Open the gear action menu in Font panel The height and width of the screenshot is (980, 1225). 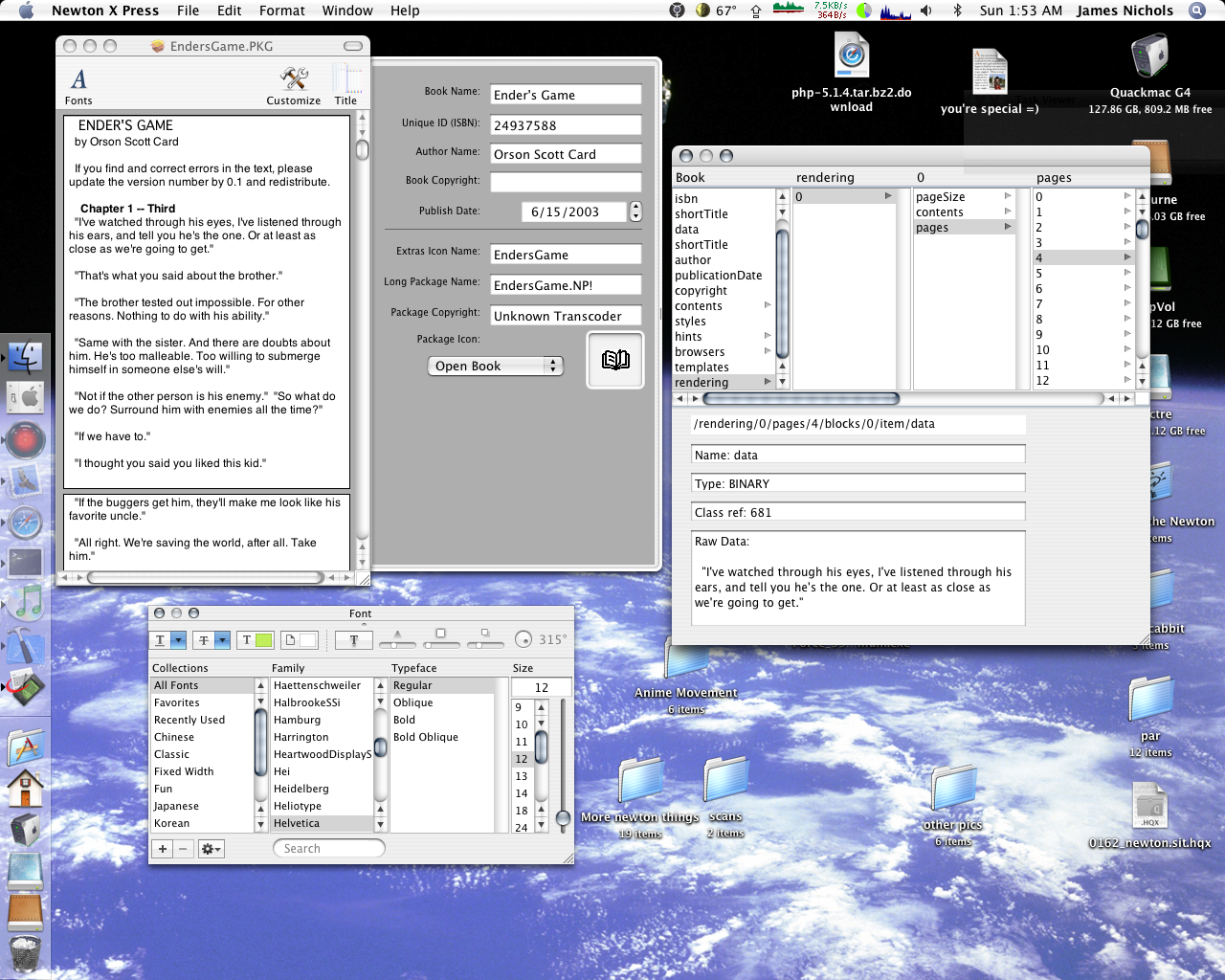pos(211,849)
